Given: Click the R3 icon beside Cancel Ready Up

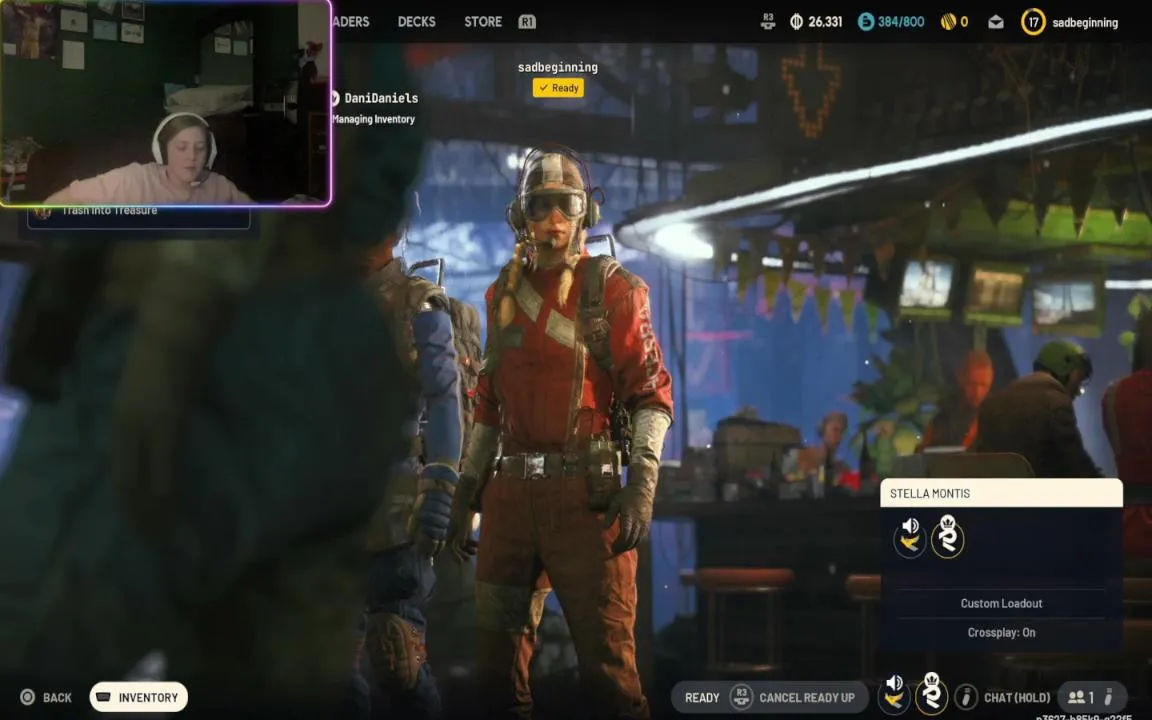Looking at the screenshot, I should click(741, 696).
